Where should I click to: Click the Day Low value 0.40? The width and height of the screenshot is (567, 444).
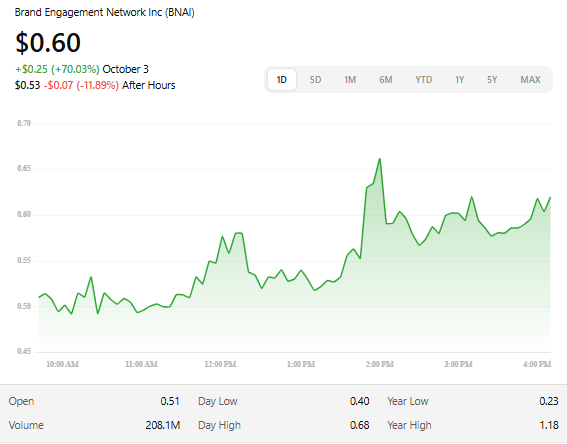click(359, 401)
